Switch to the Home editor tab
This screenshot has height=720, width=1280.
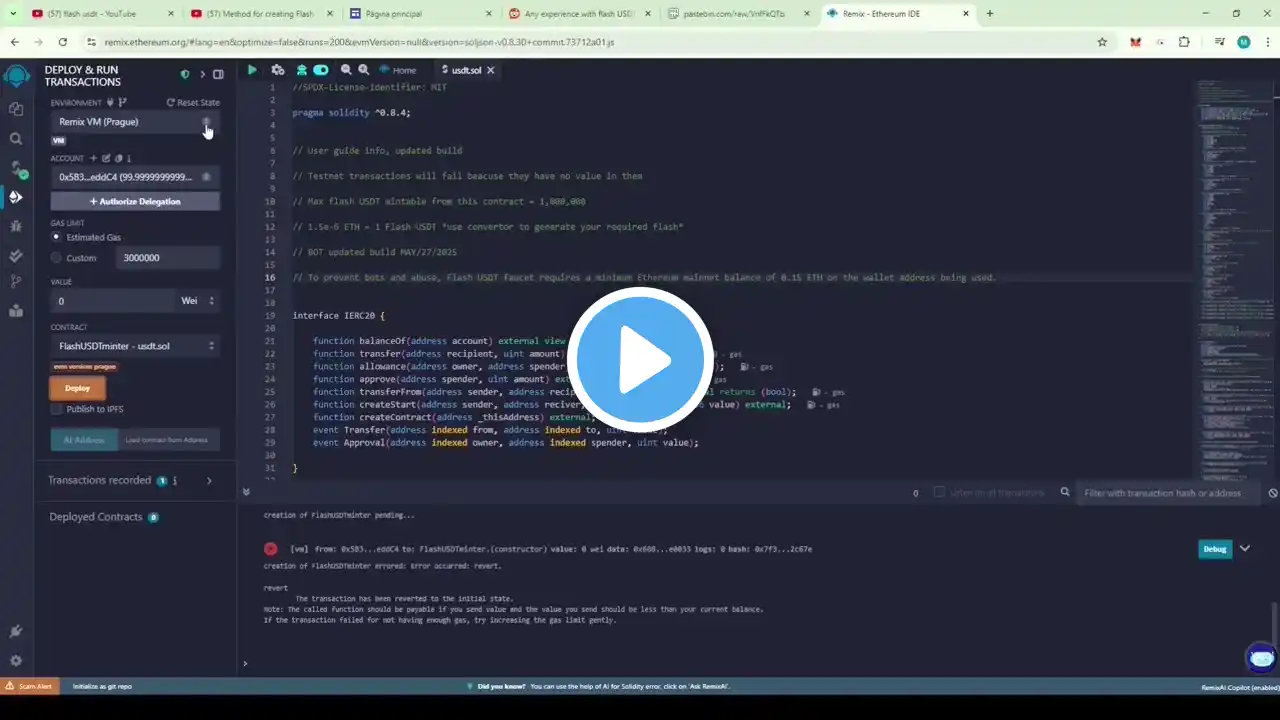(398, 70)
